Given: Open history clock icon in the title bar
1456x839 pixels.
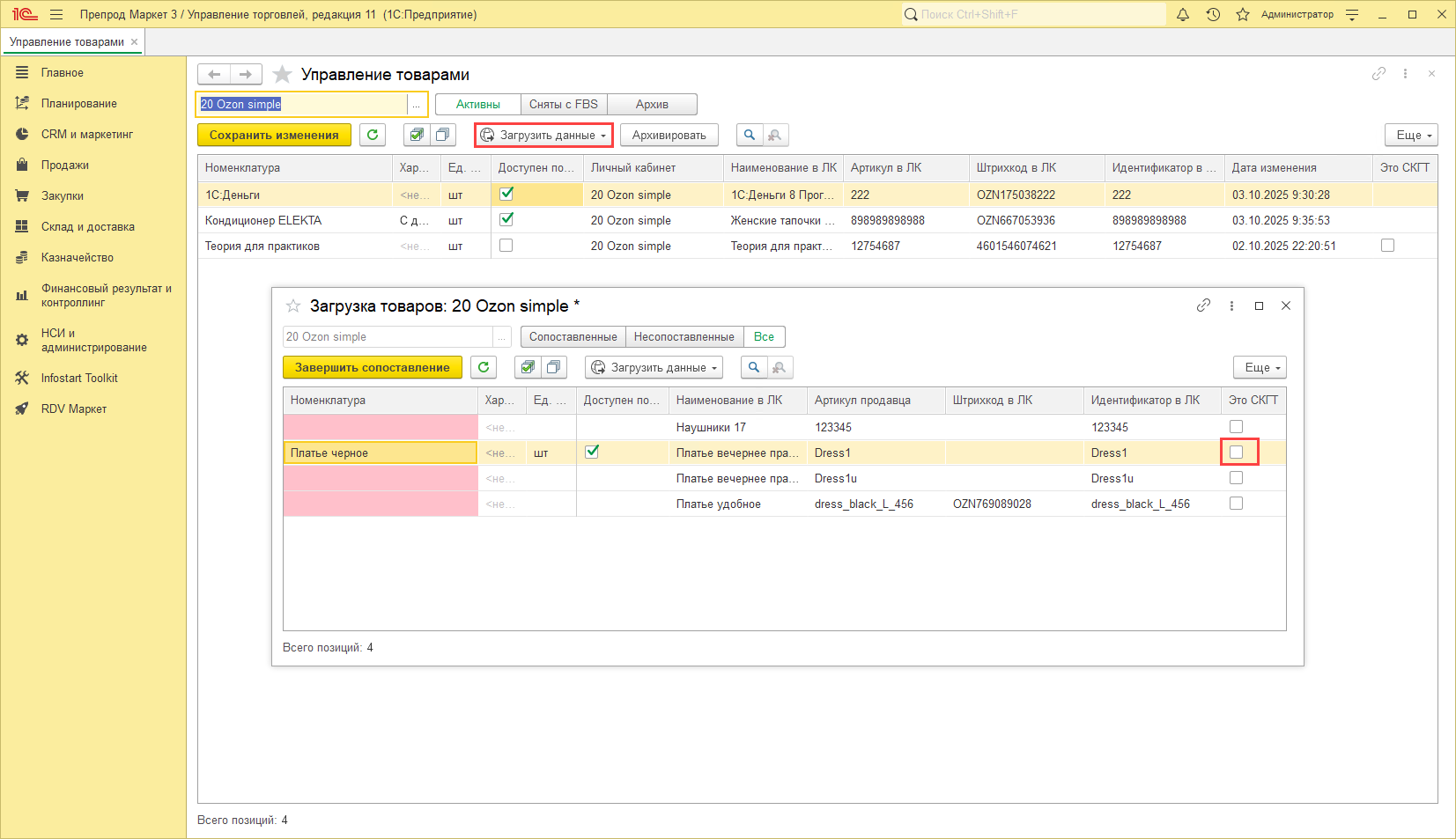Looking at the screenshot, I should tap(1213, 15).
